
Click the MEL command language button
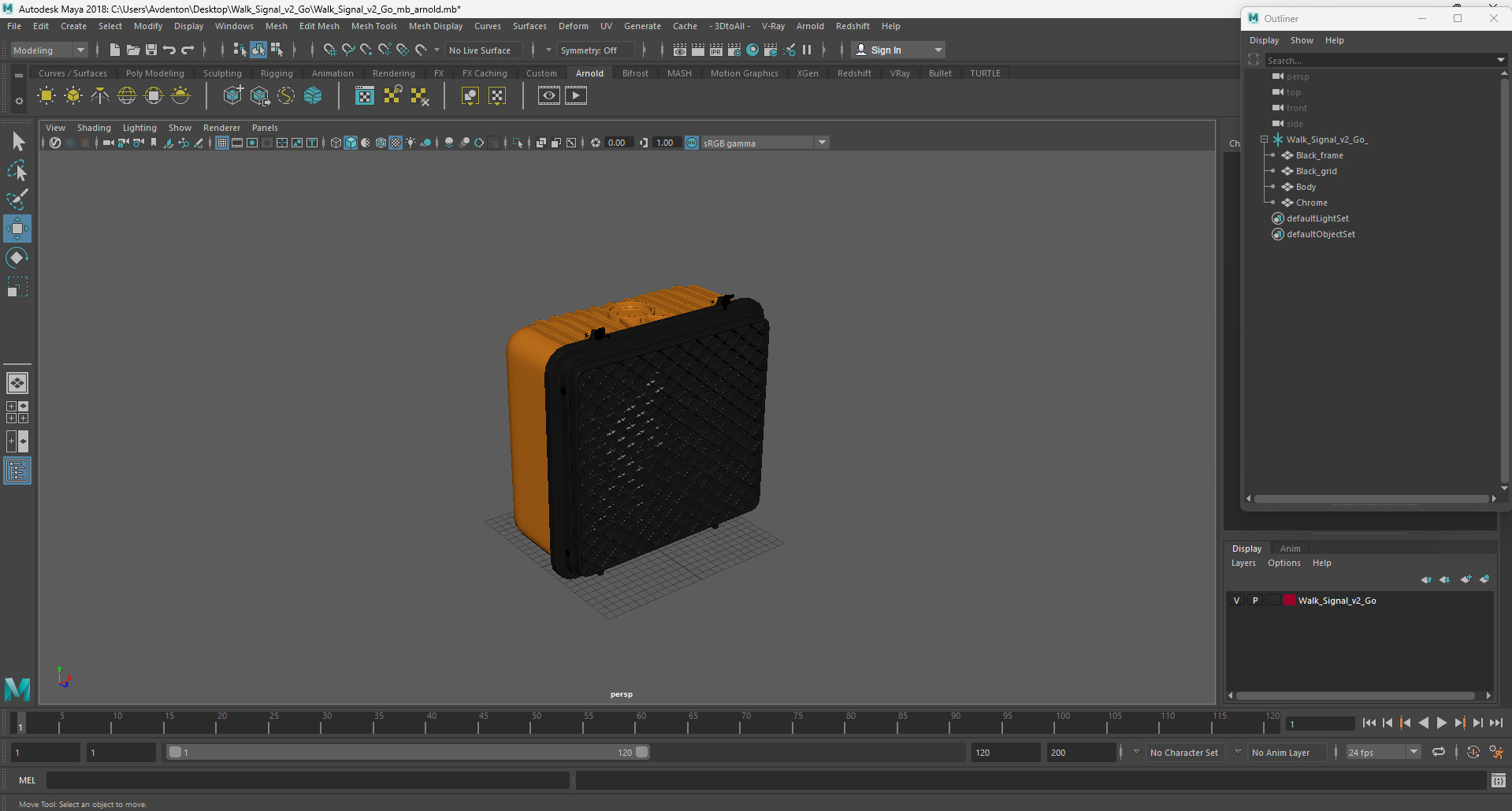coord(28,780)
